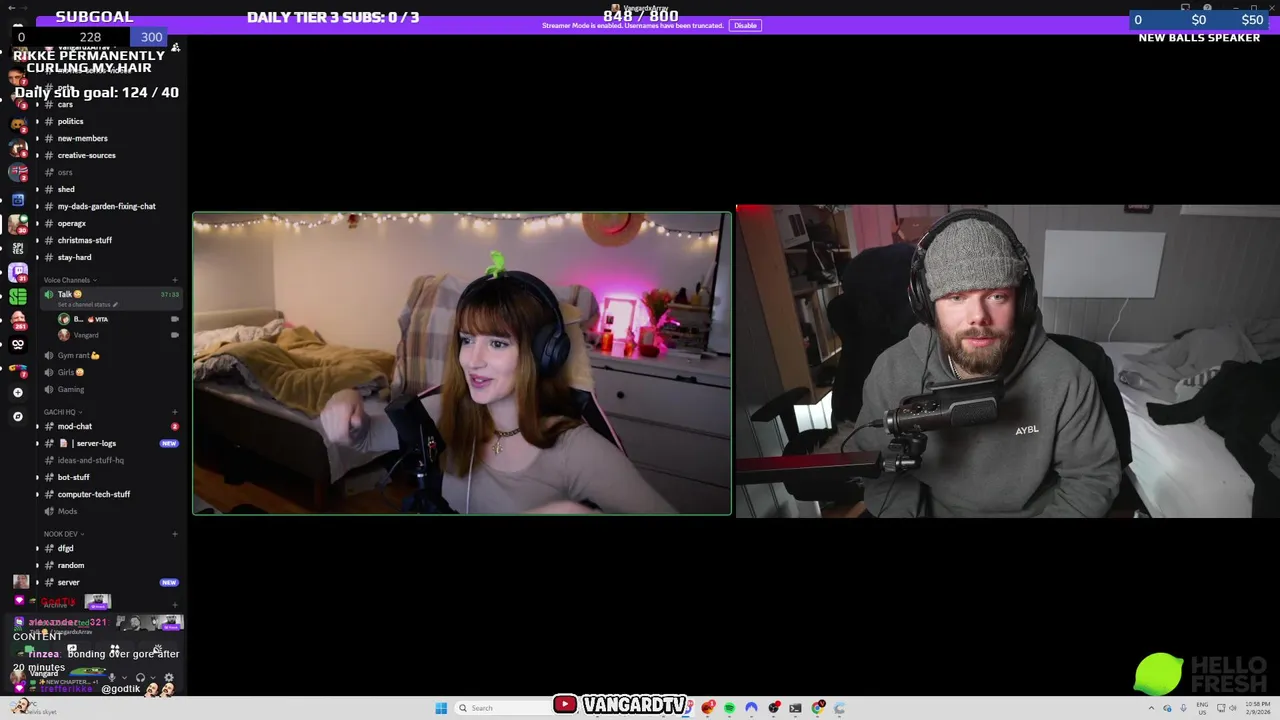Open the Twitch-logo server icon
Viewport: 1280px width, 720px height.
point(18,271)
